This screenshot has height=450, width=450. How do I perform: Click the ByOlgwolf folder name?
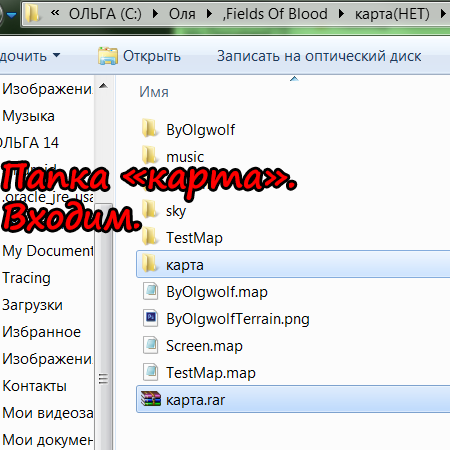point(201,130)
